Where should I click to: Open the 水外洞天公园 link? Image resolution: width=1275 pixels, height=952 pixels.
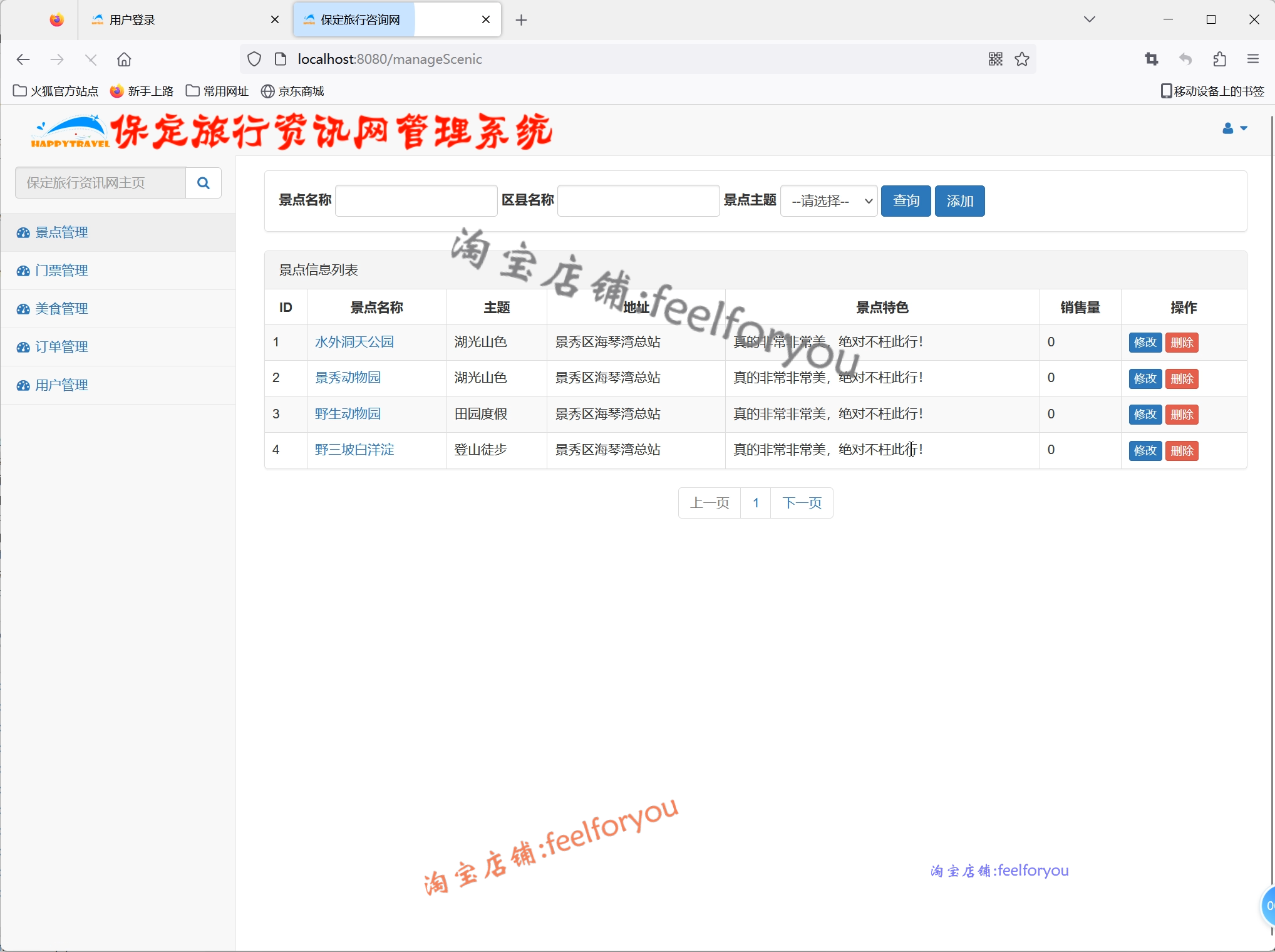pos(354,342)
